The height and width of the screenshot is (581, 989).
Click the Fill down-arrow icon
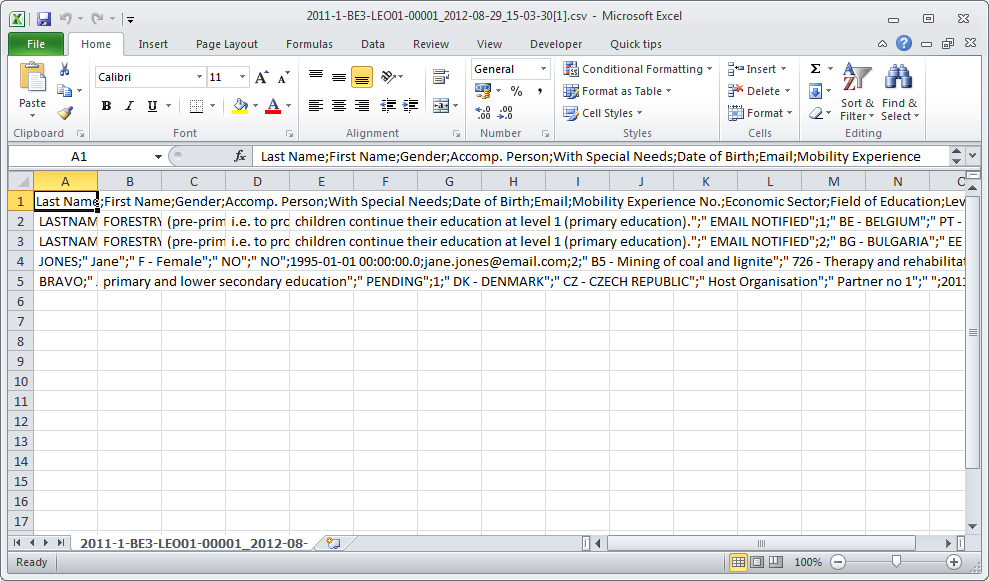coord(816,91)
